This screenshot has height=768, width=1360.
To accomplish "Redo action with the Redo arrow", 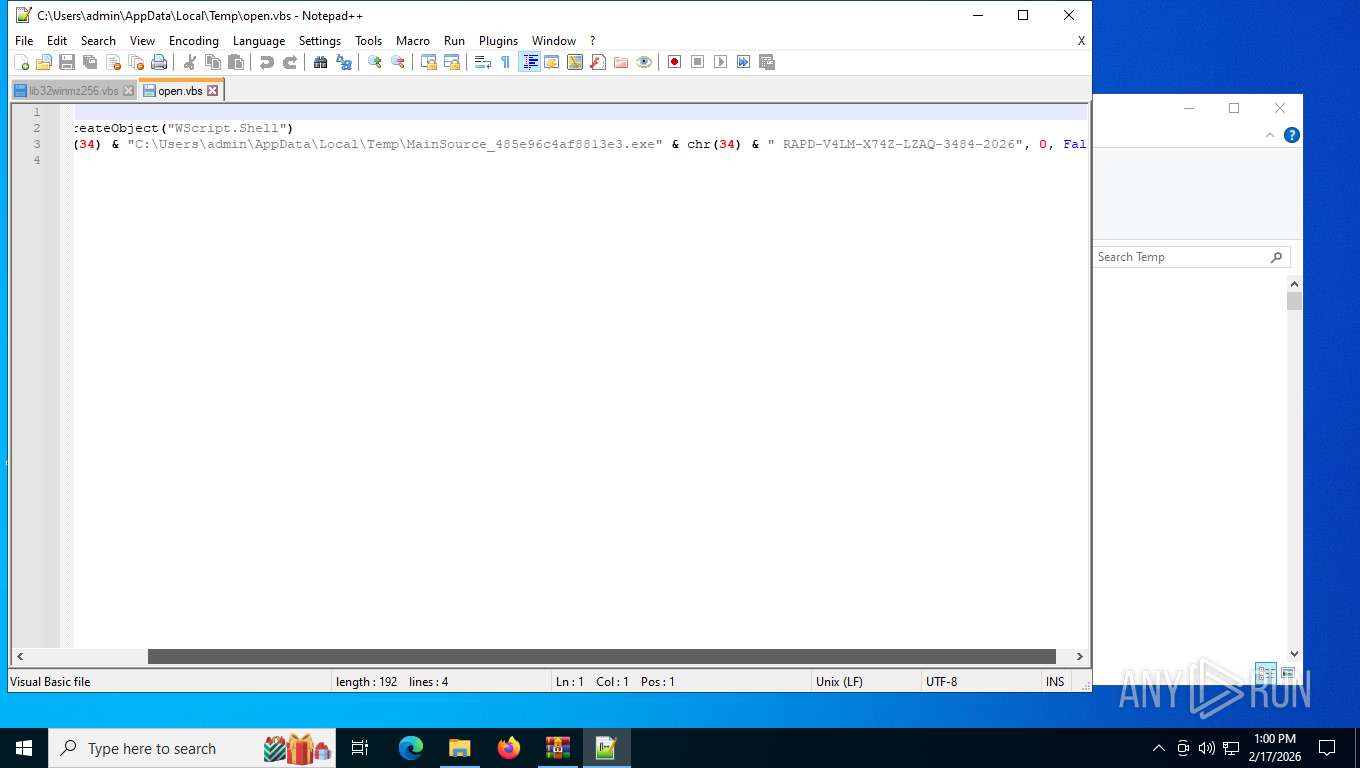I will coord(290,62).
